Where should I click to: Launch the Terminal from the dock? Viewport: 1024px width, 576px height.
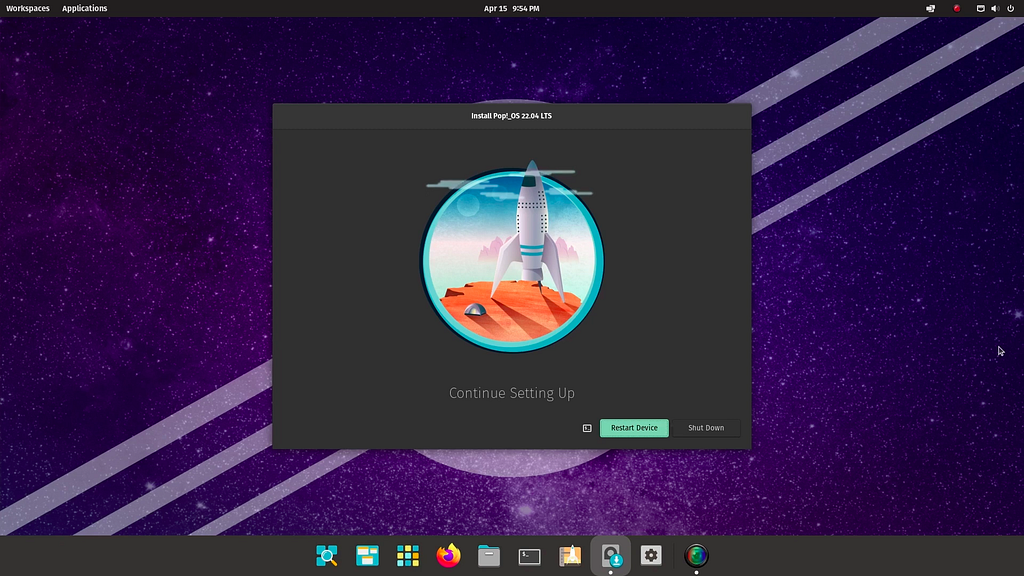pyautogui.click(x=529, y=556)
